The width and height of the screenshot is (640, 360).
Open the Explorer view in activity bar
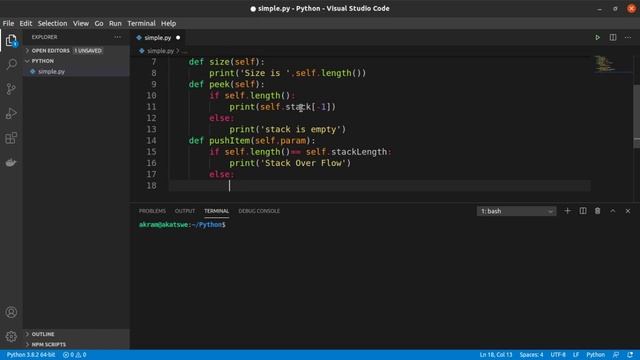(x=11, y=40)
